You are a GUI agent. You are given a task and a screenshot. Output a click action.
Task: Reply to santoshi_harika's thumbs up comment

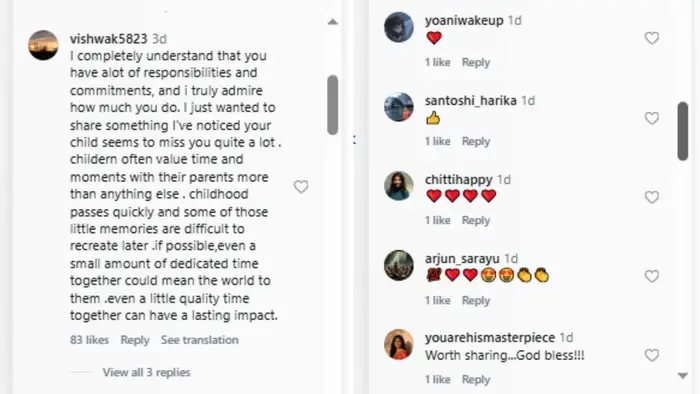(x=476, y=141)
